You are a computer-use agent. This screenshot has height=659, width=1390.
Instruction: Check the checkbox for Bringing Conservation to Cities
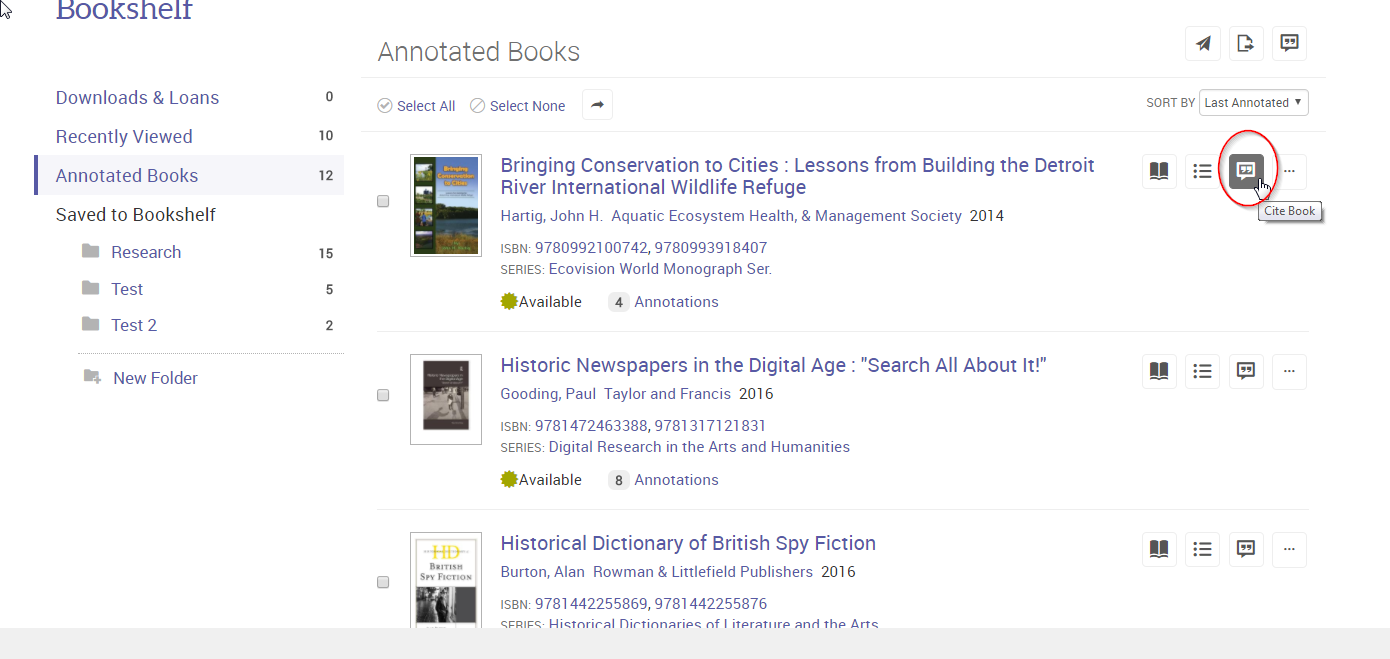(383, 201)
